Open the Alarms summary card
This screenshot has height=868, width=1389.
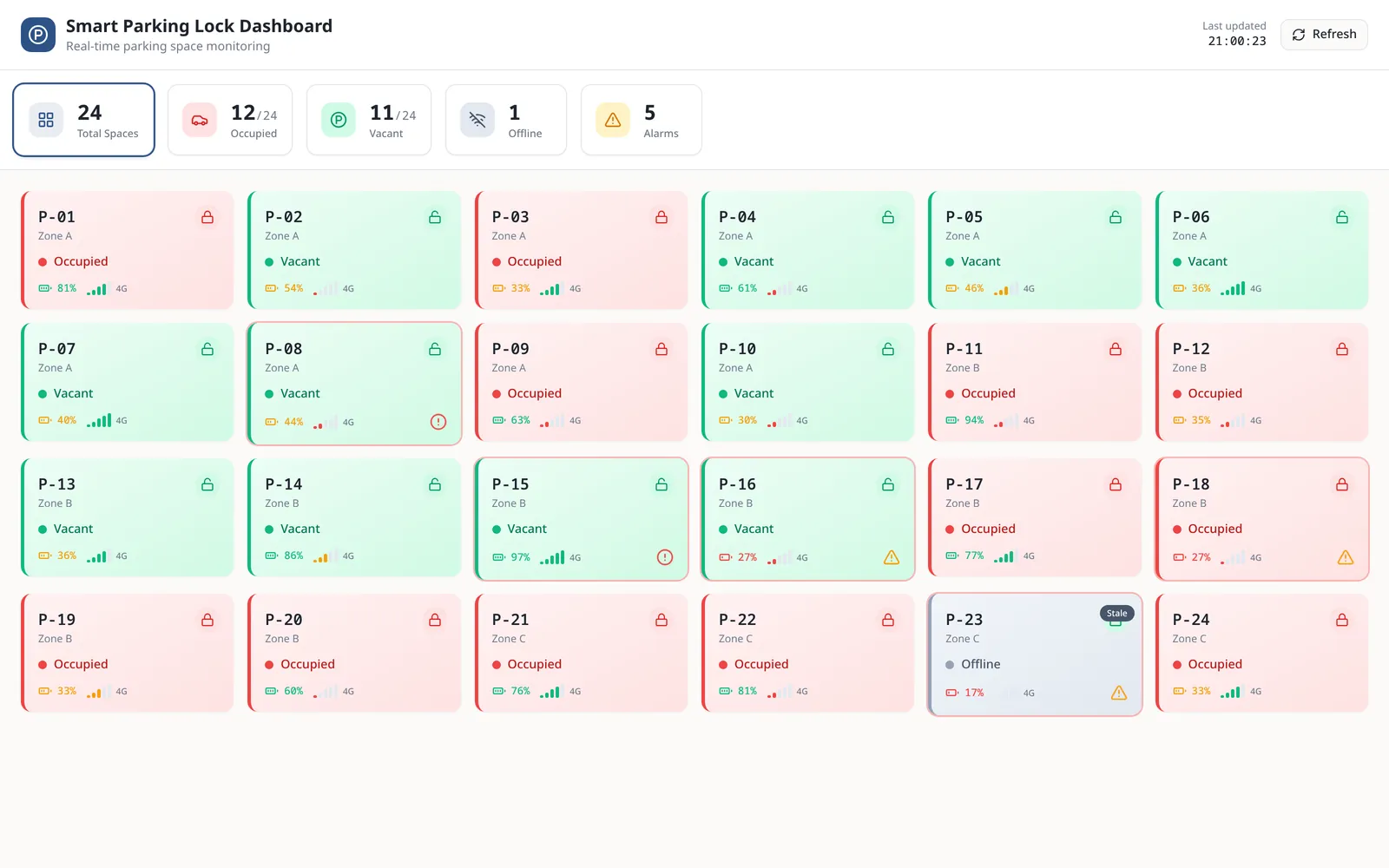point(642,120)
